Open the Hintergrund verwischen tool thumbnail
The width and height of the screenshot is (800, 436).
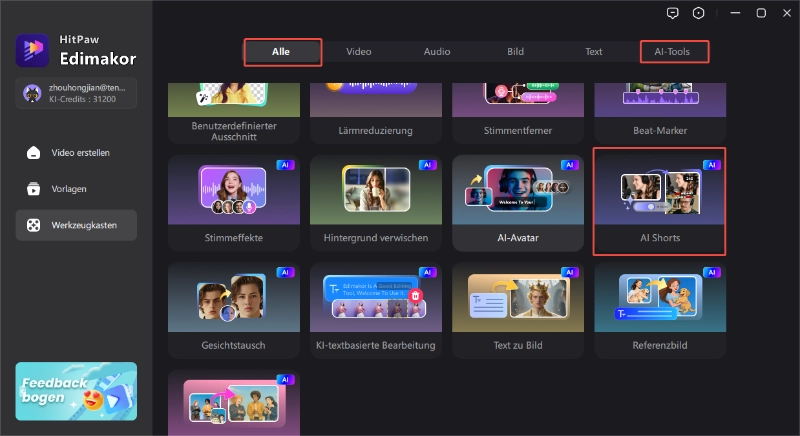pos(376,190)
